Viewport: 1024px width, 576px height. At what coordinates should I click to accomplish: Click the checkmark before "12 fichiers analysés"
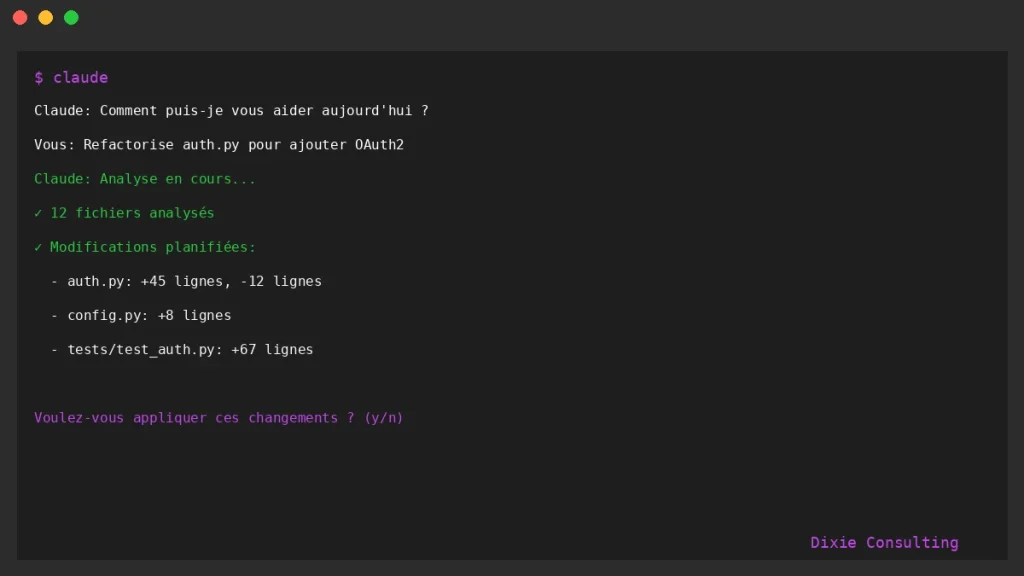tap(38, 213)
